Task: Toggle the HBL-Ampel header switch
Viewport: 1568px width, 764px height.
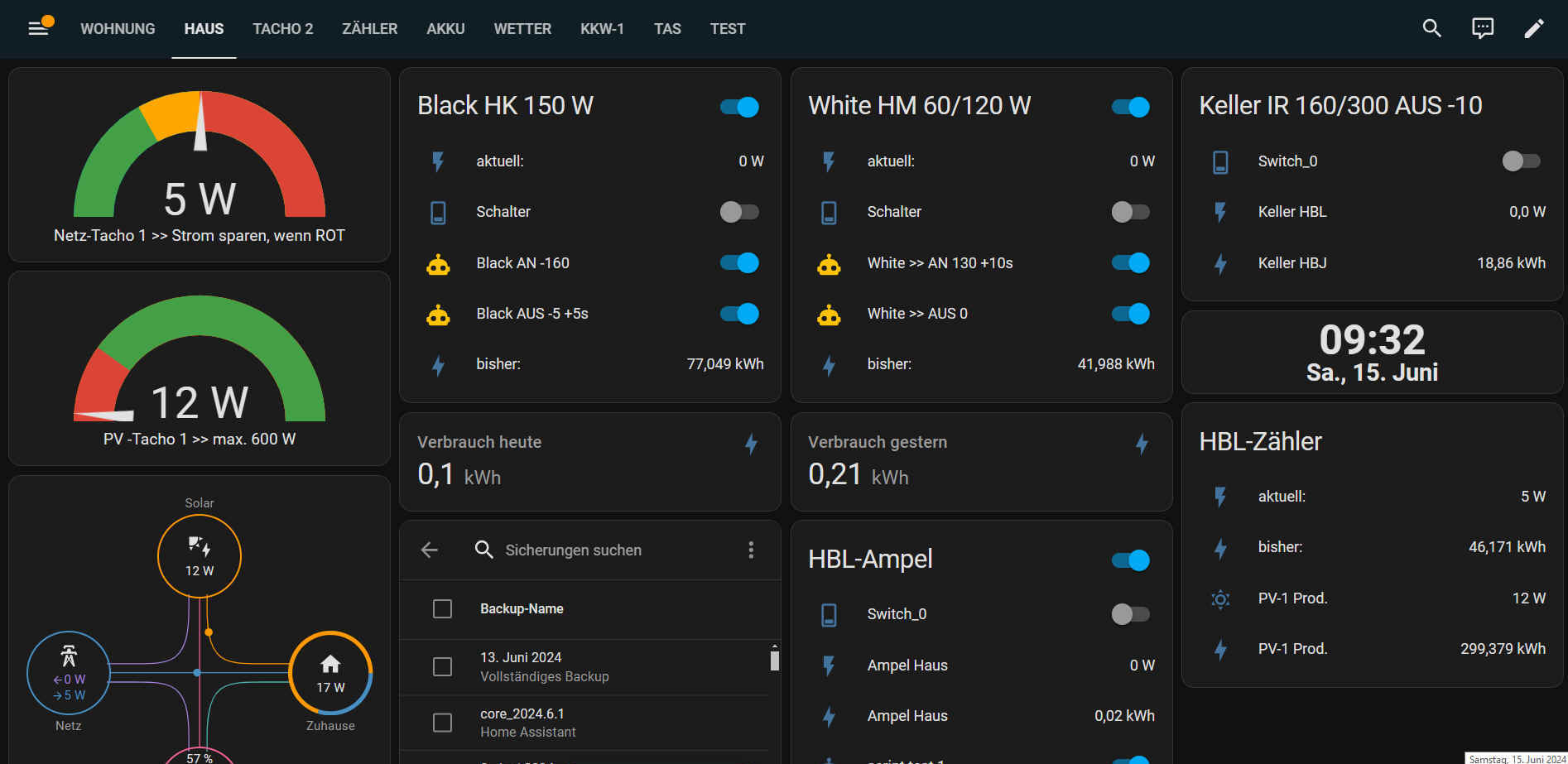Action: (x=1130, y=560)
